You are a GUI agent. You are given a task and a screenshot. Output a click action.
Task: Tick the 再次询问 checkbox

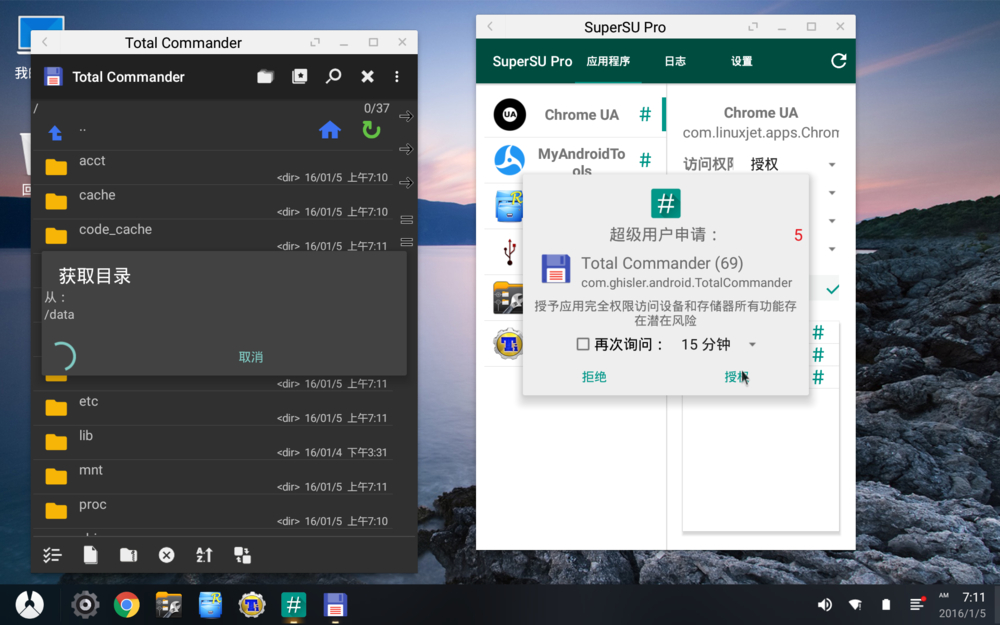582,344
